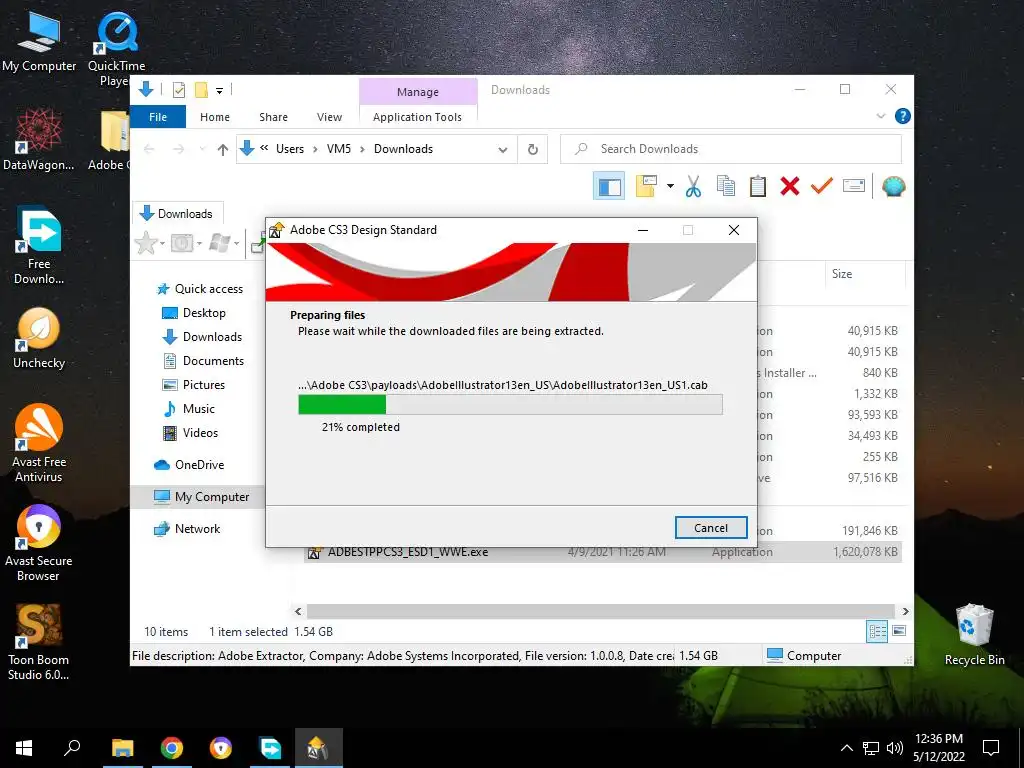The height and width of the screenshot is (768, 1024).
Task: Click horizontal scrollbar right arrow
Action: 905,612
